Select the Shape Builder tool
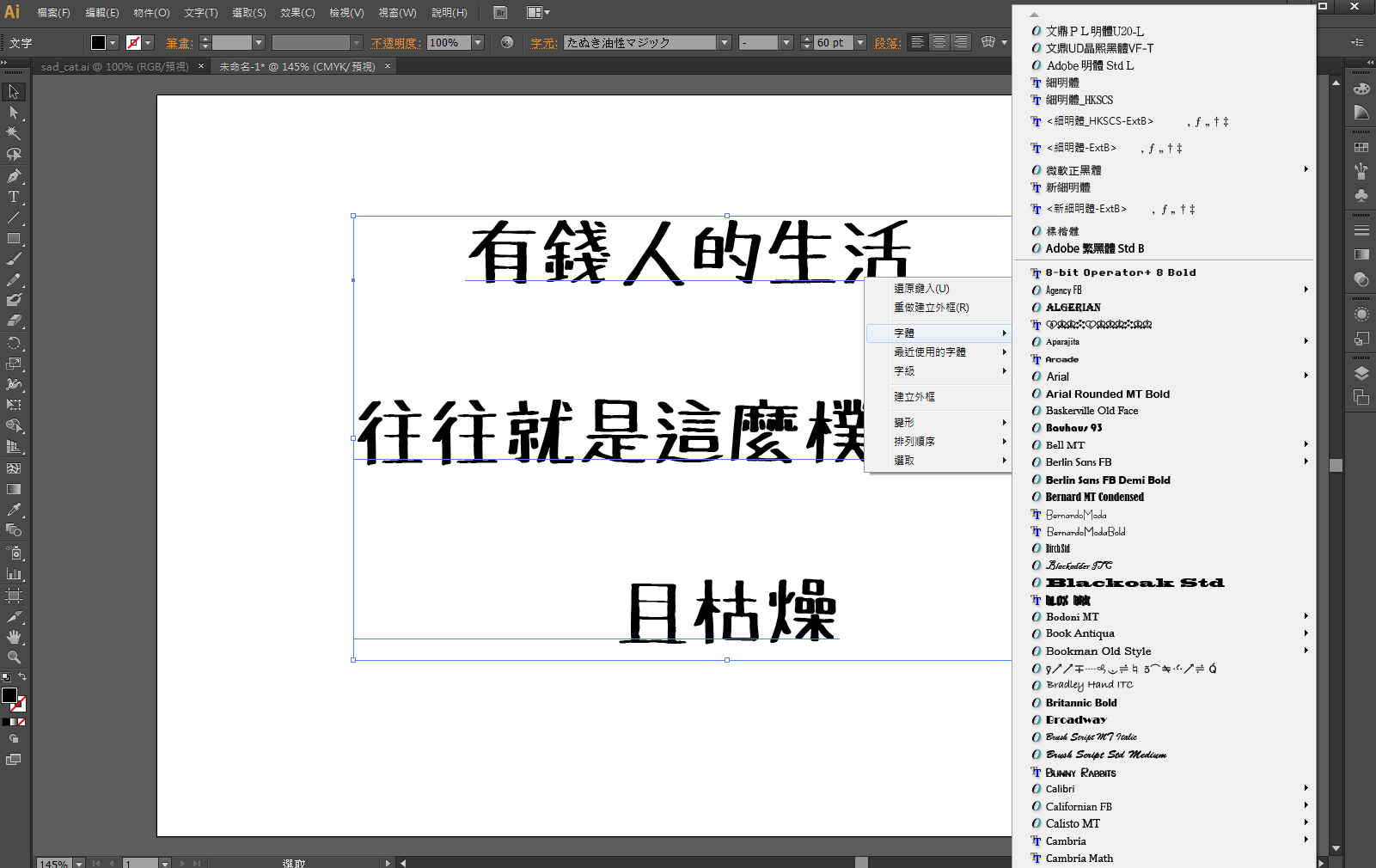The height and width of the screenshot is (868, 1376). 14,425
